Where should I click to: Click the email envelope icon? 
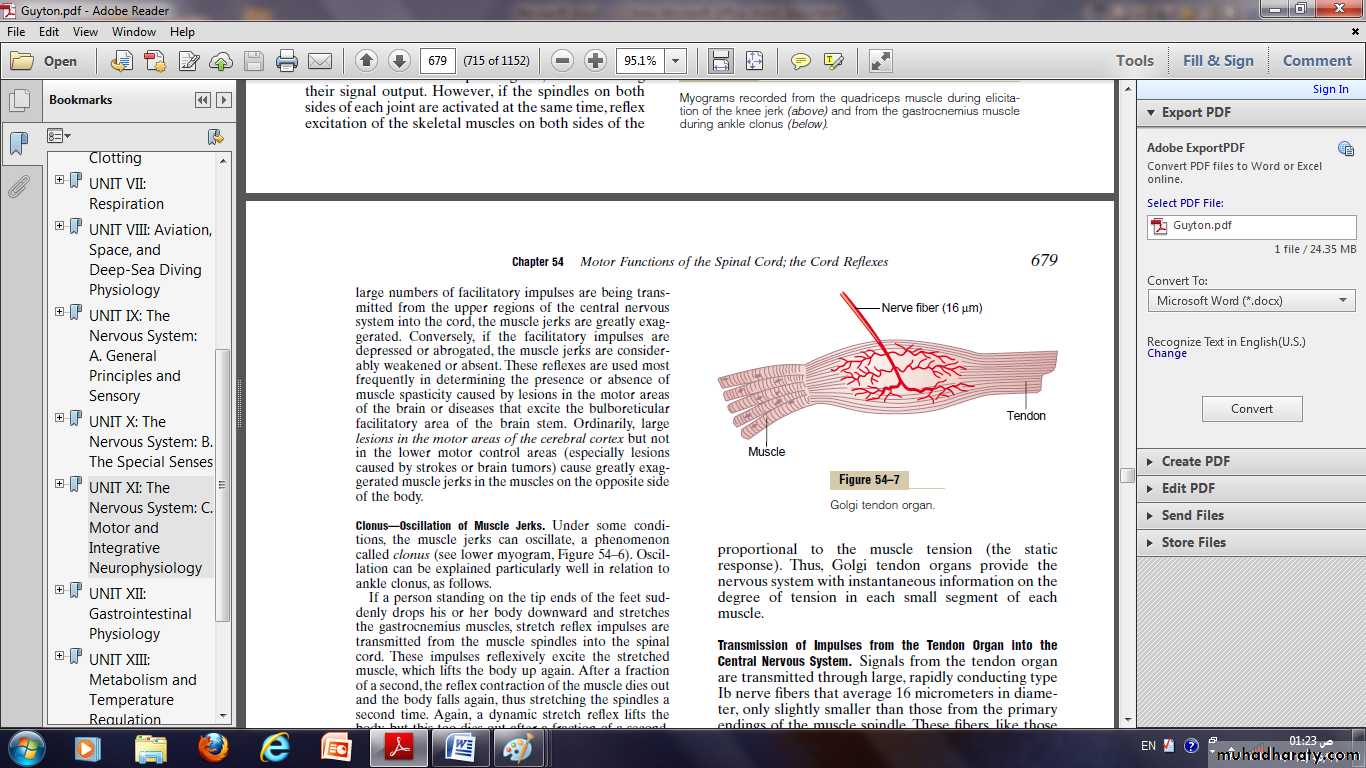[x=320, y=61]
